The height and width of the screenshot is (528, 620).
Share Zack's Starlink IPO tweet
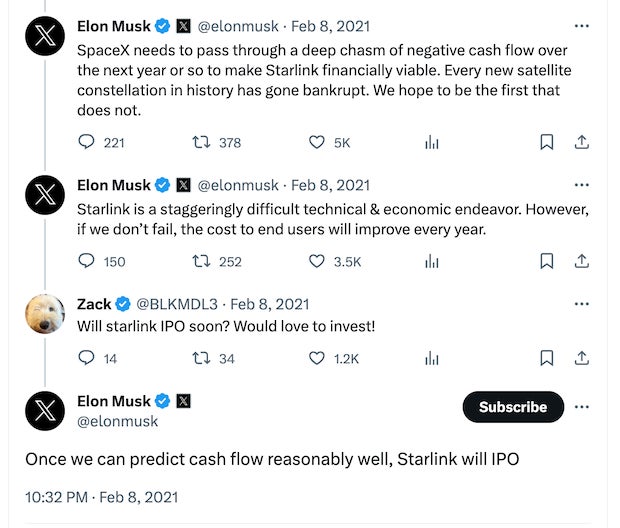pyautogui.click(x=581, y=358)
